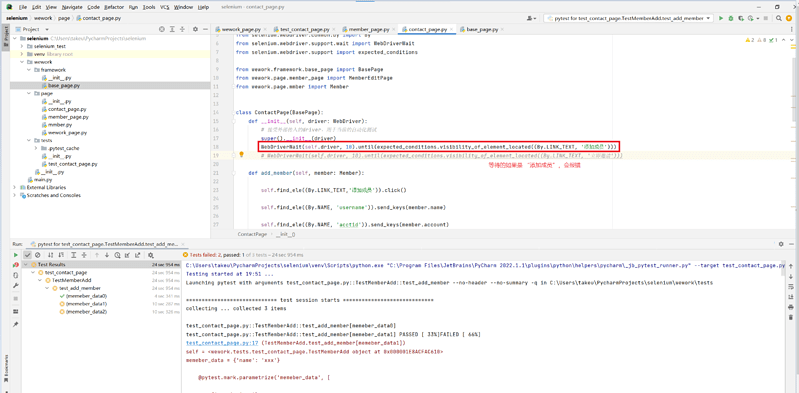Clear console with the trash icon

[791, 317]
